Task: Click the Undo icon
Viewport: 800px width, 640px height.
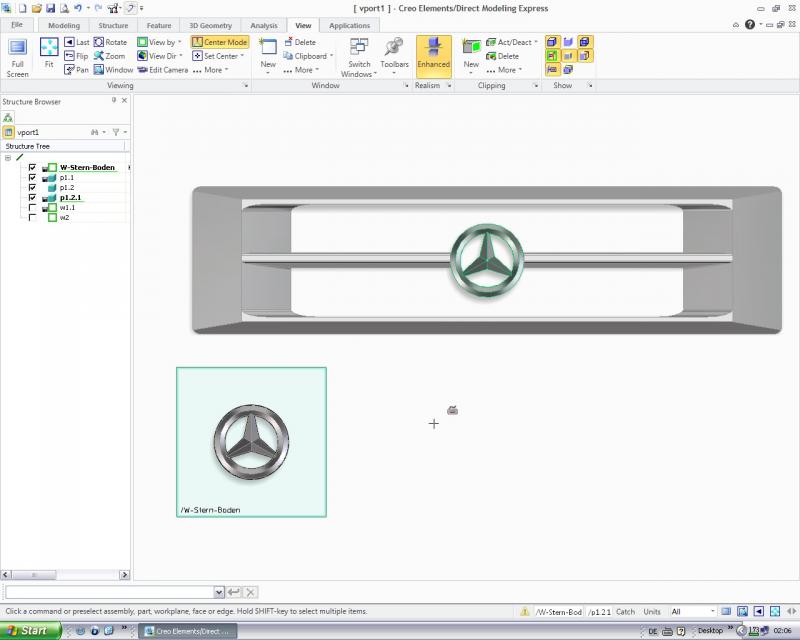Action: click(78, 8)
